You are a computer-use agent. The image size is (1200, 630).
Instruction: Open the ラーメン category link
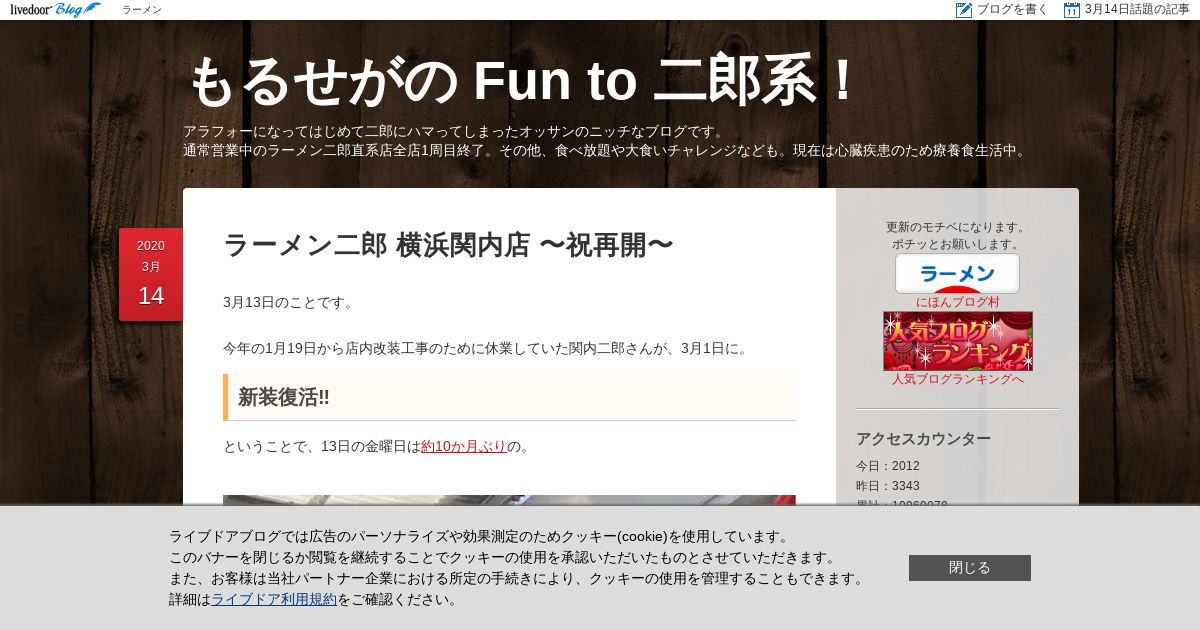(x=142, y=10)
